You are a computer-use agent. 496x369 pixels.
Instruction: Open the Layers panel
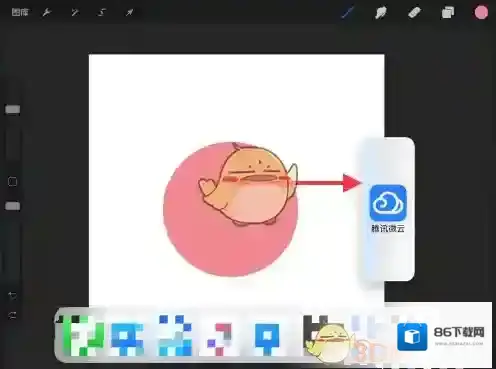pos(448,13)
